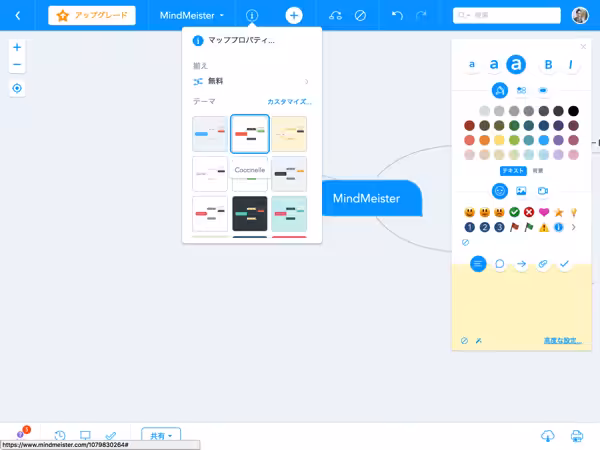Open the emoji icons tab
Viewport: 600px width, 450px height.
500,191
